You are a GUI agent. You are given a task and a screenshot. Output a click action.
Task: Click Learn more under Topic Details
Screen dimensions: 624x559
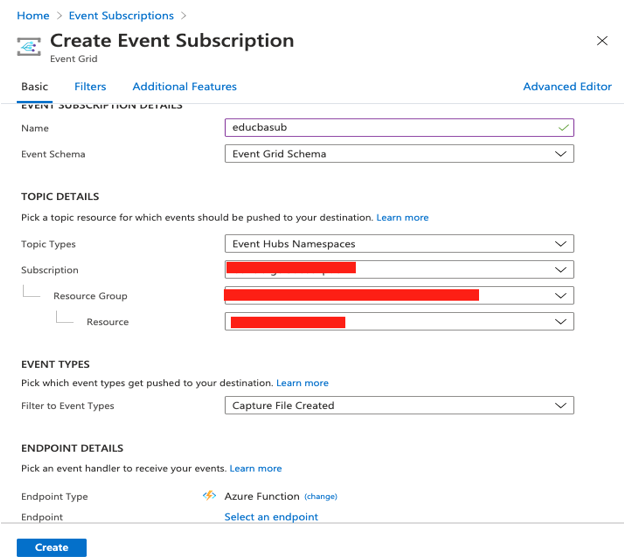click(402, 217)
